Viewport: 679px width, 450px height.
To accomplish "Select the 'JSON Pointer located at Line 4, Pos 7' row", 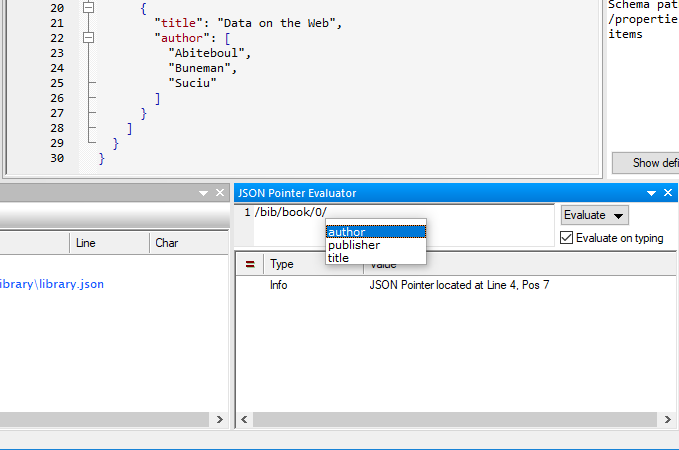I will pos(456,285).
